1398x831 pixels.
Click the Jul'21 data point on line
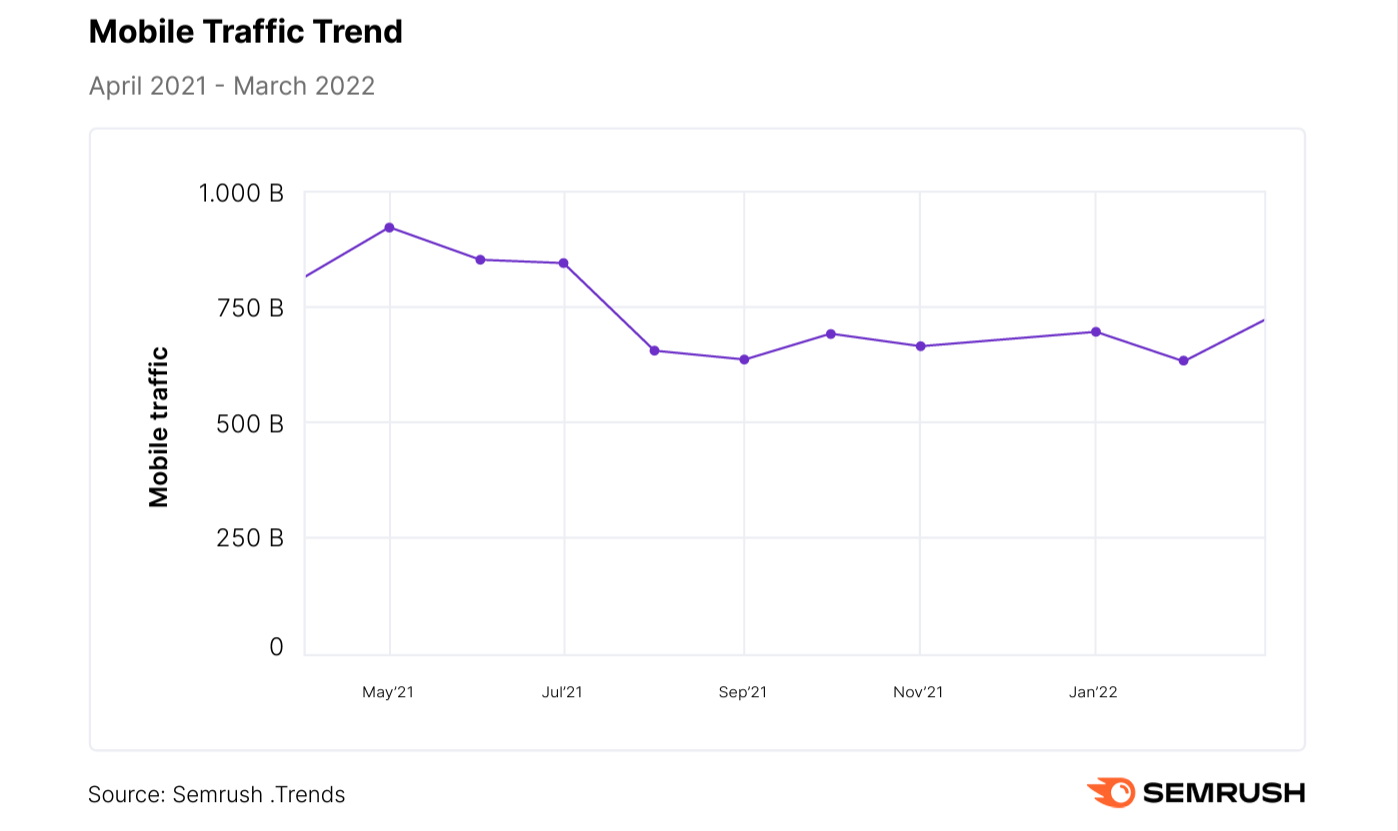click(x=564, y=263)
